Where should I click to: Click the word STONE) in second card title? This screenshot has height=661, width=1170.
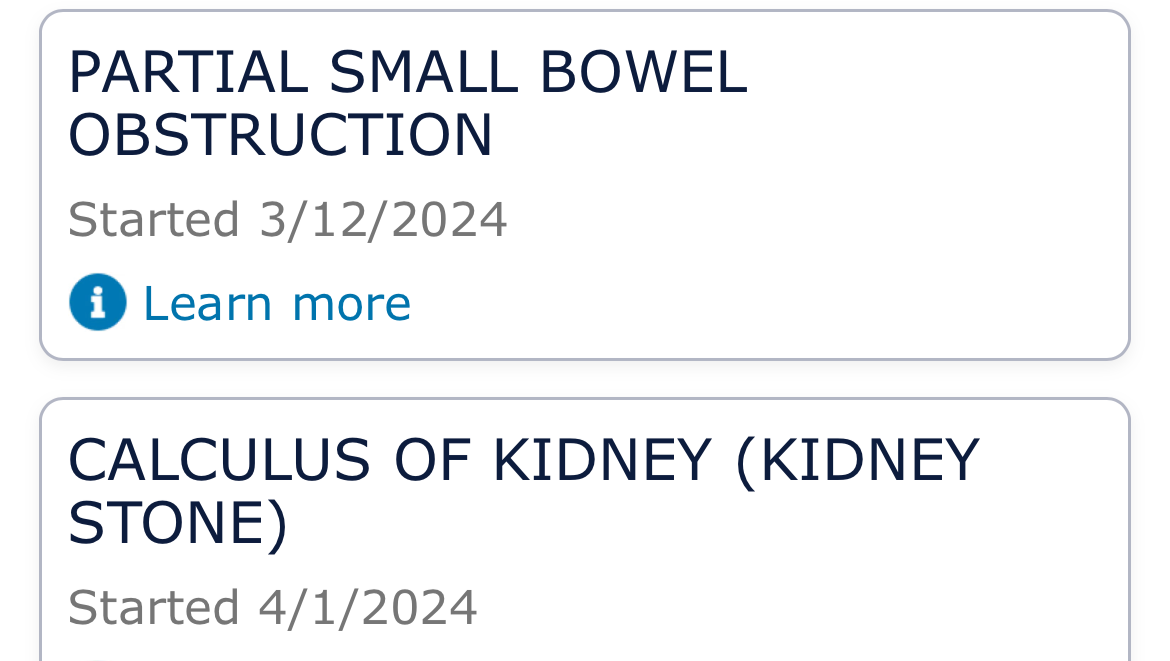coord(178,523)
